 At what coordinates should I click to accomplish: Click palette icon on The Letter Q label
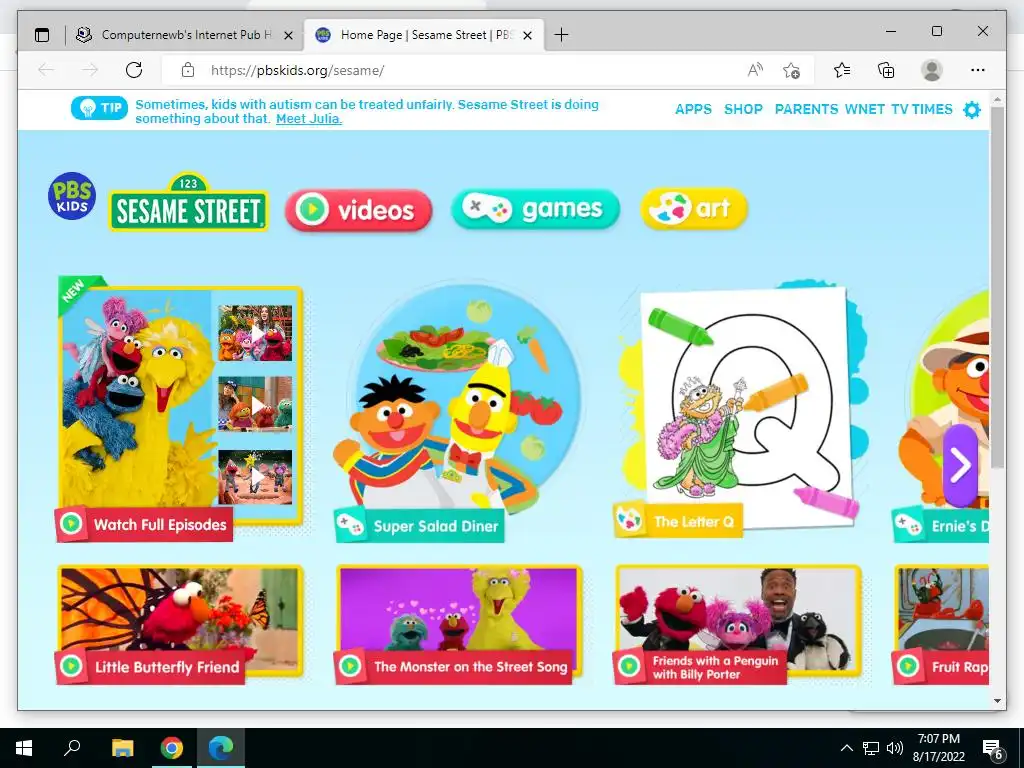tap(630, 520)
